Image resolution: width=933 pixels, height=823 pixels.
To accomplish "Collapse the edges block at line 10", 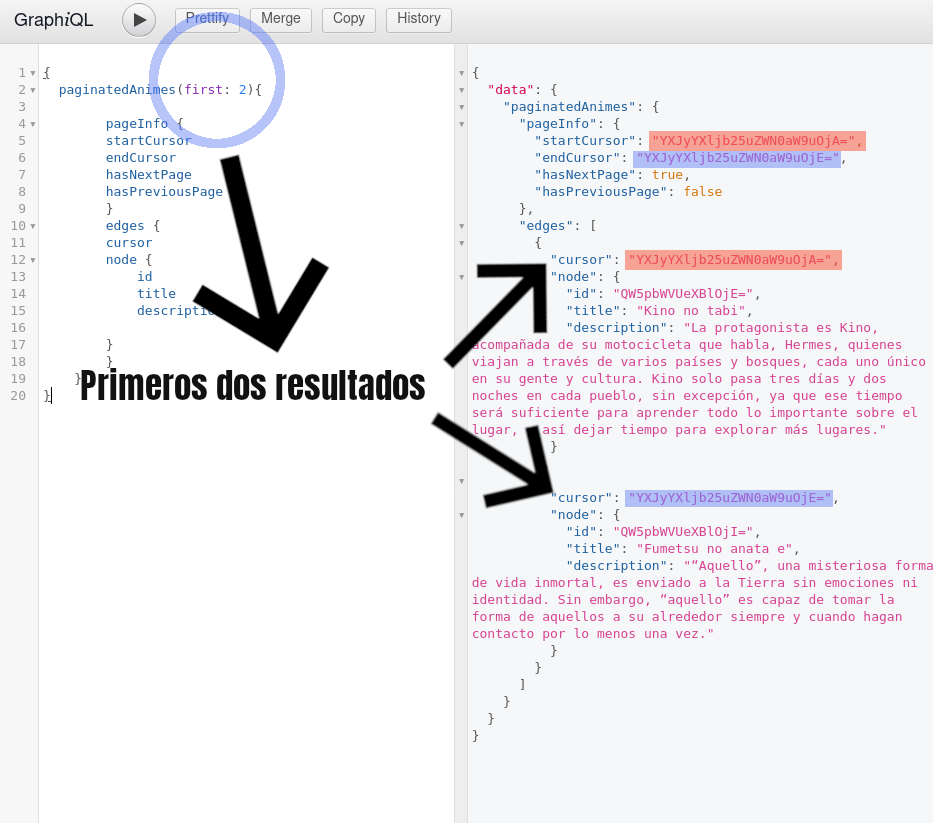I will pos(33,226).
